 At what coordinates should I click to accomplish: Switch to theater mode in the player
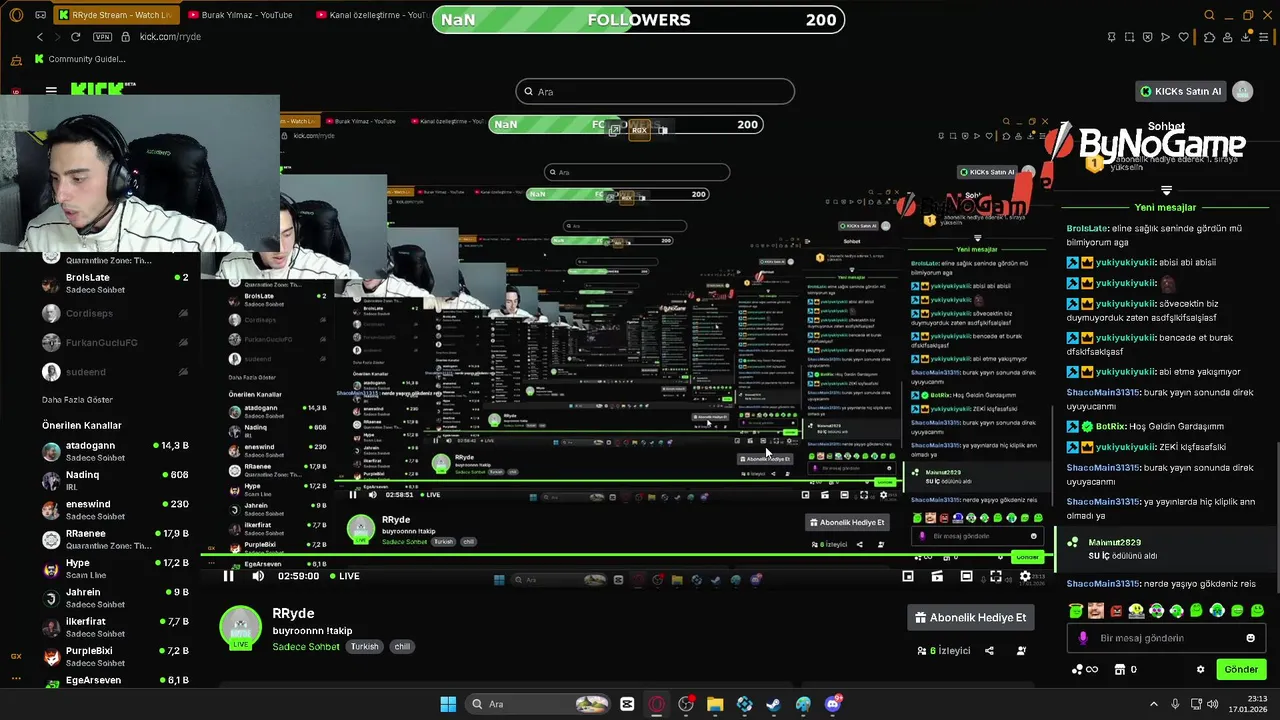tap(966, 576)
